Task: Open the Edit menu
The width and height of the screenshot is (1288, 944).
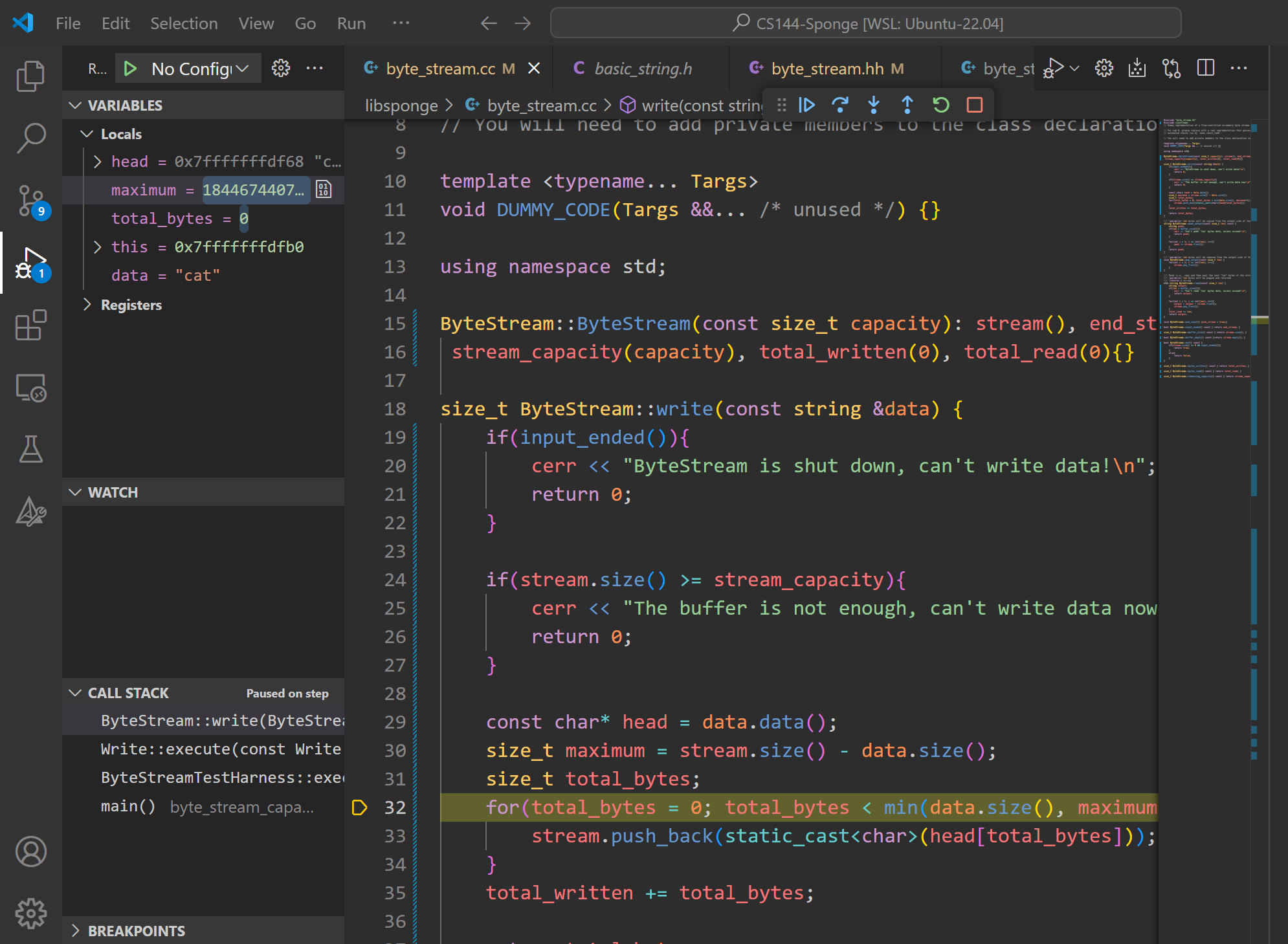Action: click(x=115, y=24)
